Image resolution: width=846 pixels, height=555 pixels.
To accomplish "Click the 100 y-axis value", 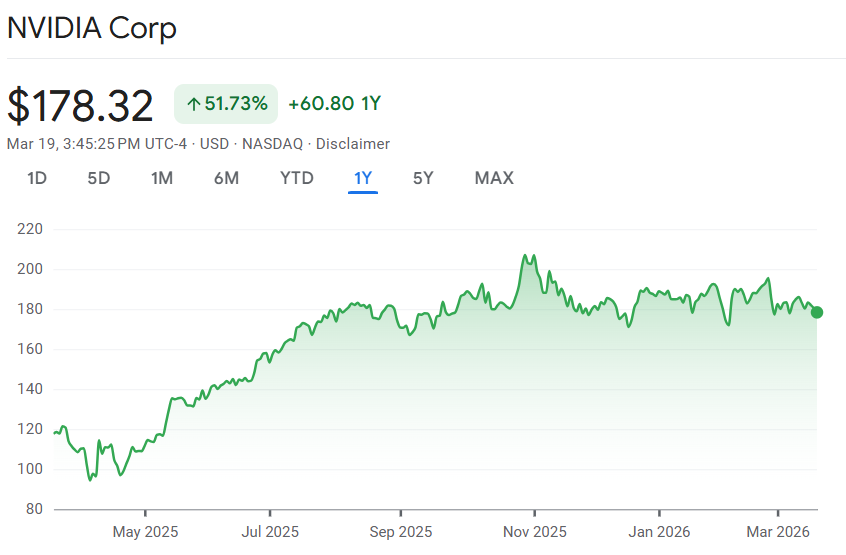I will pyautogui.click(x=30, y=469).
